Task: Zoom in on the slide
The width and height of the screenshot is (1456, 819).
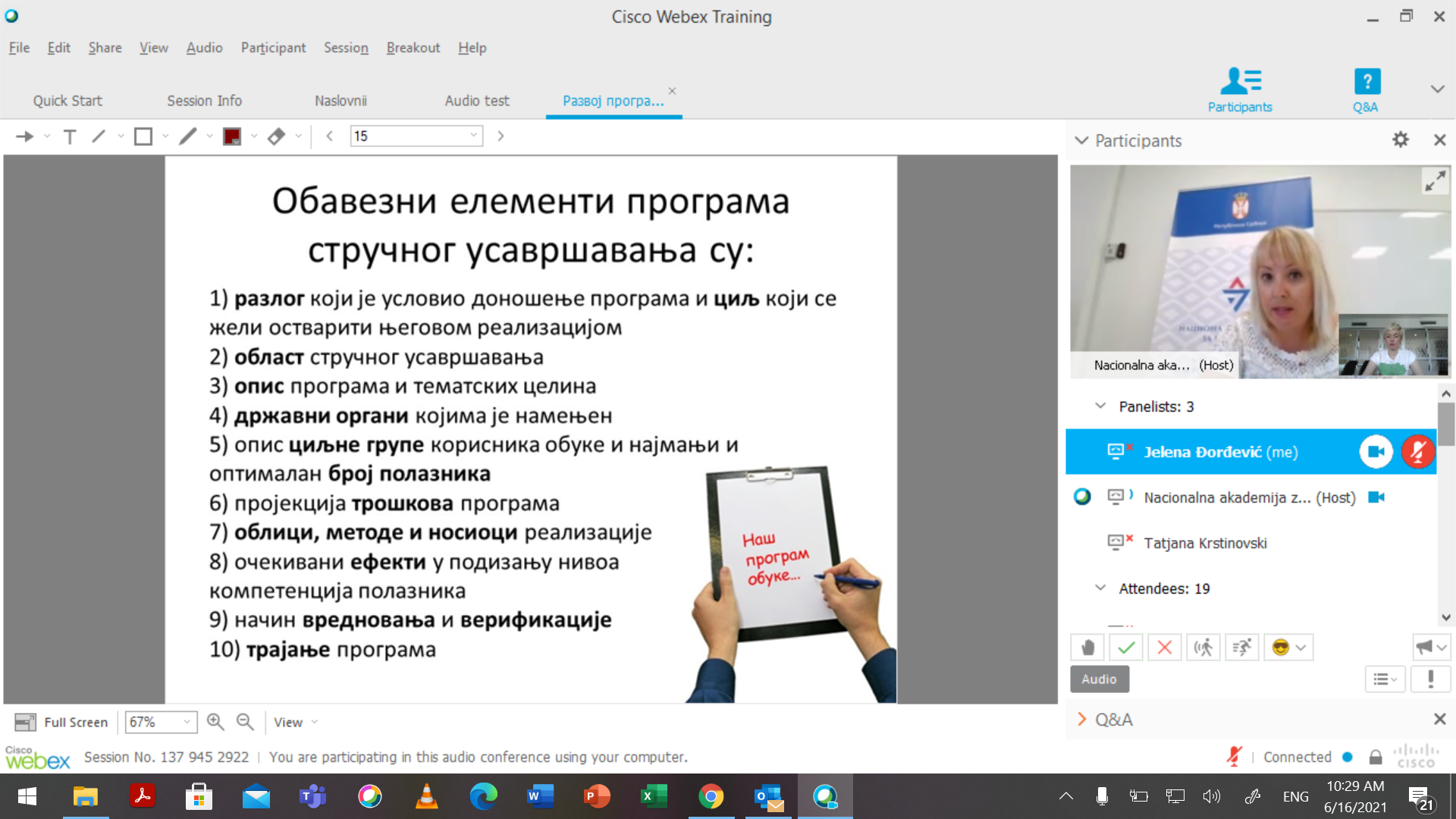Action: tap(215, 722)
